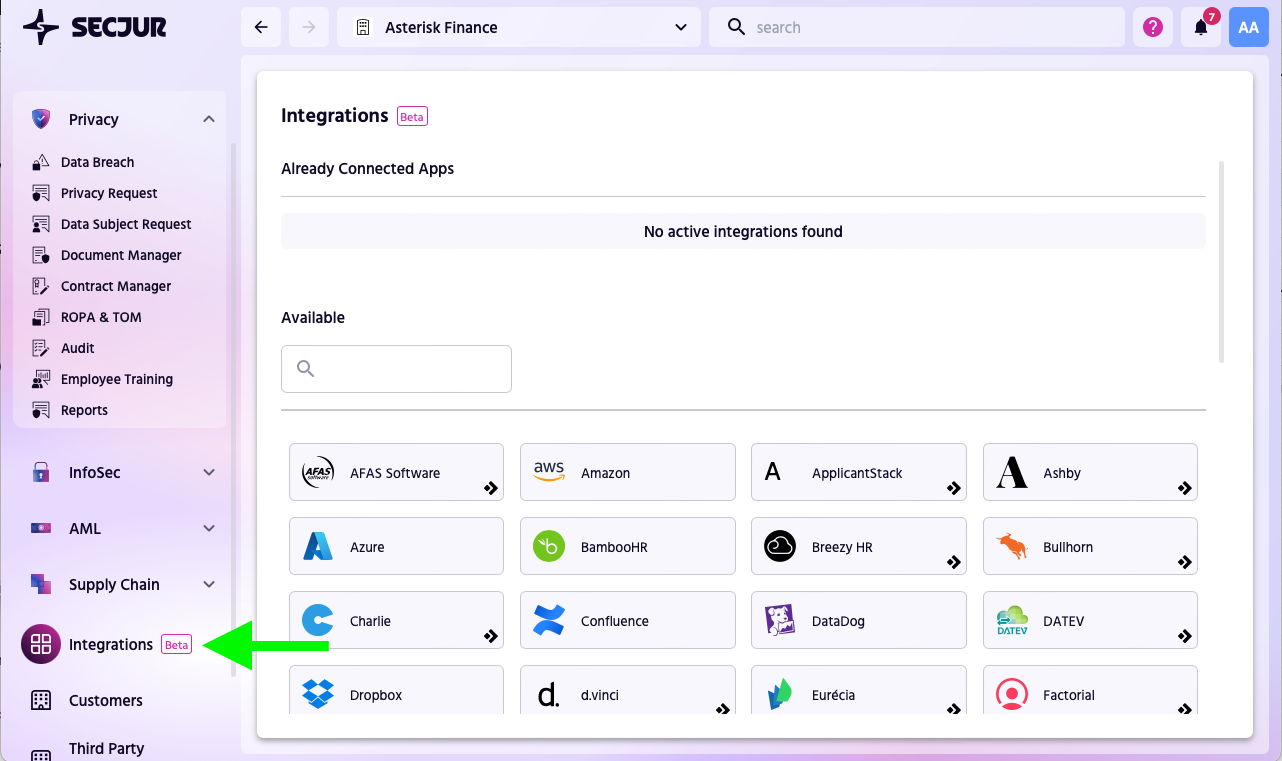Click the Data Breach icon

coord(41,162)
